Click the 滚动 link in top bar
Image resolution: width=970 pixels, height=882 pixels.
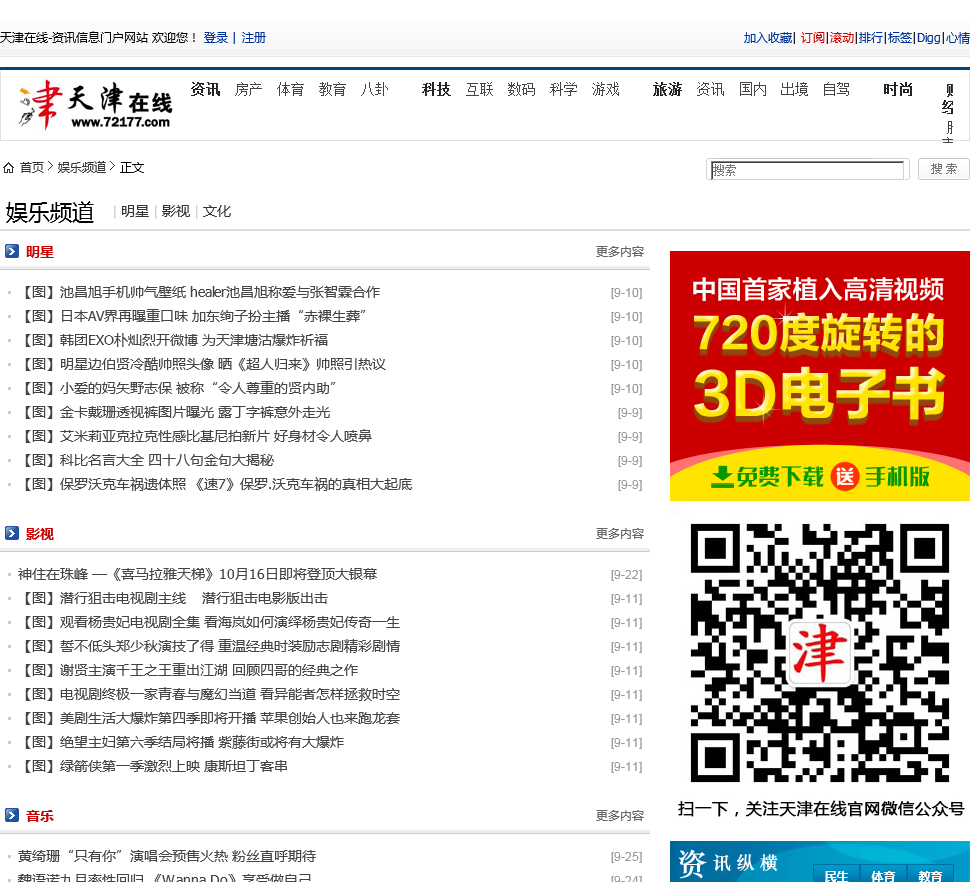[841, 38]
